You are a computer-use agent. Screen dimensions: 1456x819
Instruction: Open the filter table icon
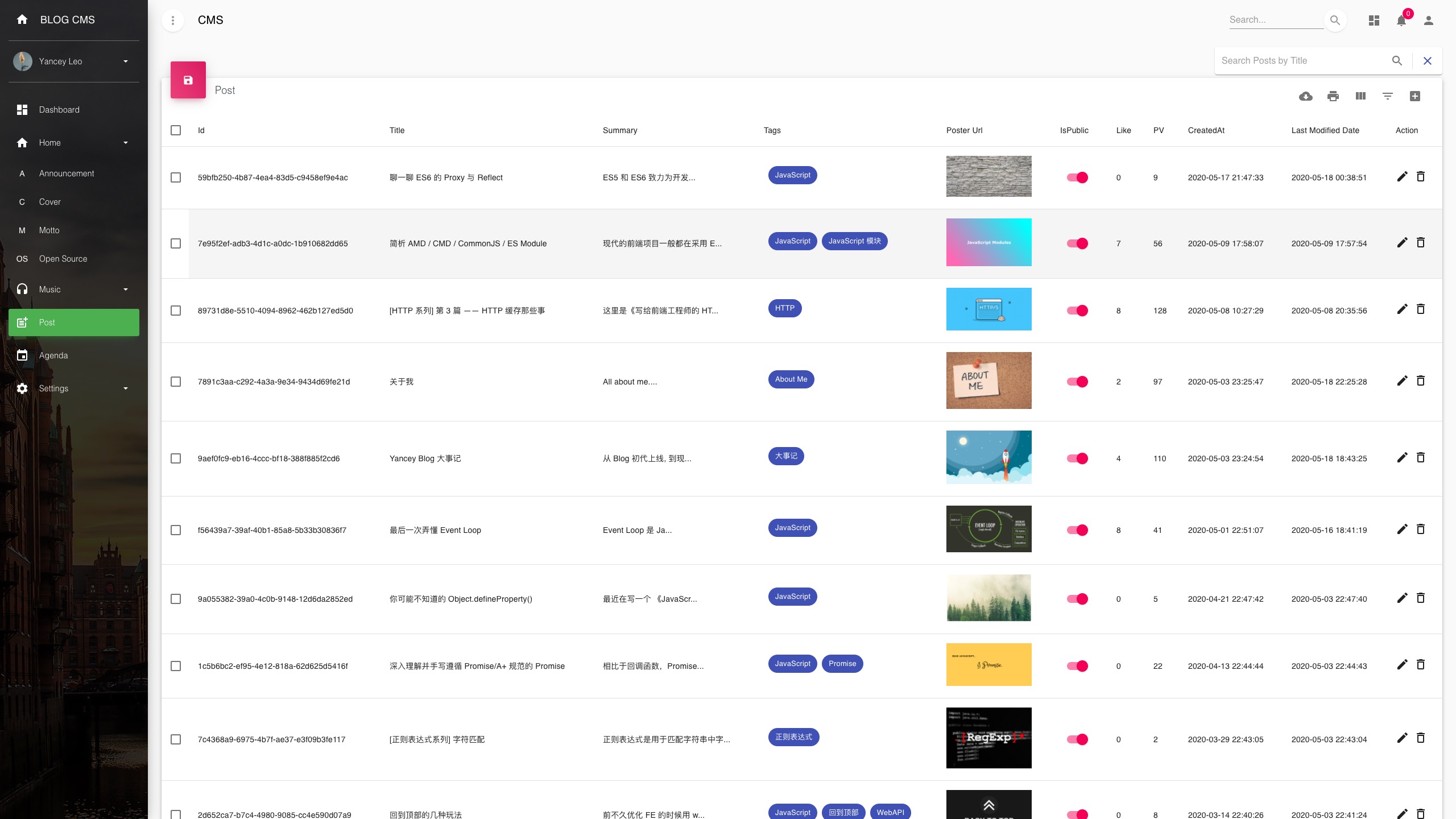click(1388, 96)
